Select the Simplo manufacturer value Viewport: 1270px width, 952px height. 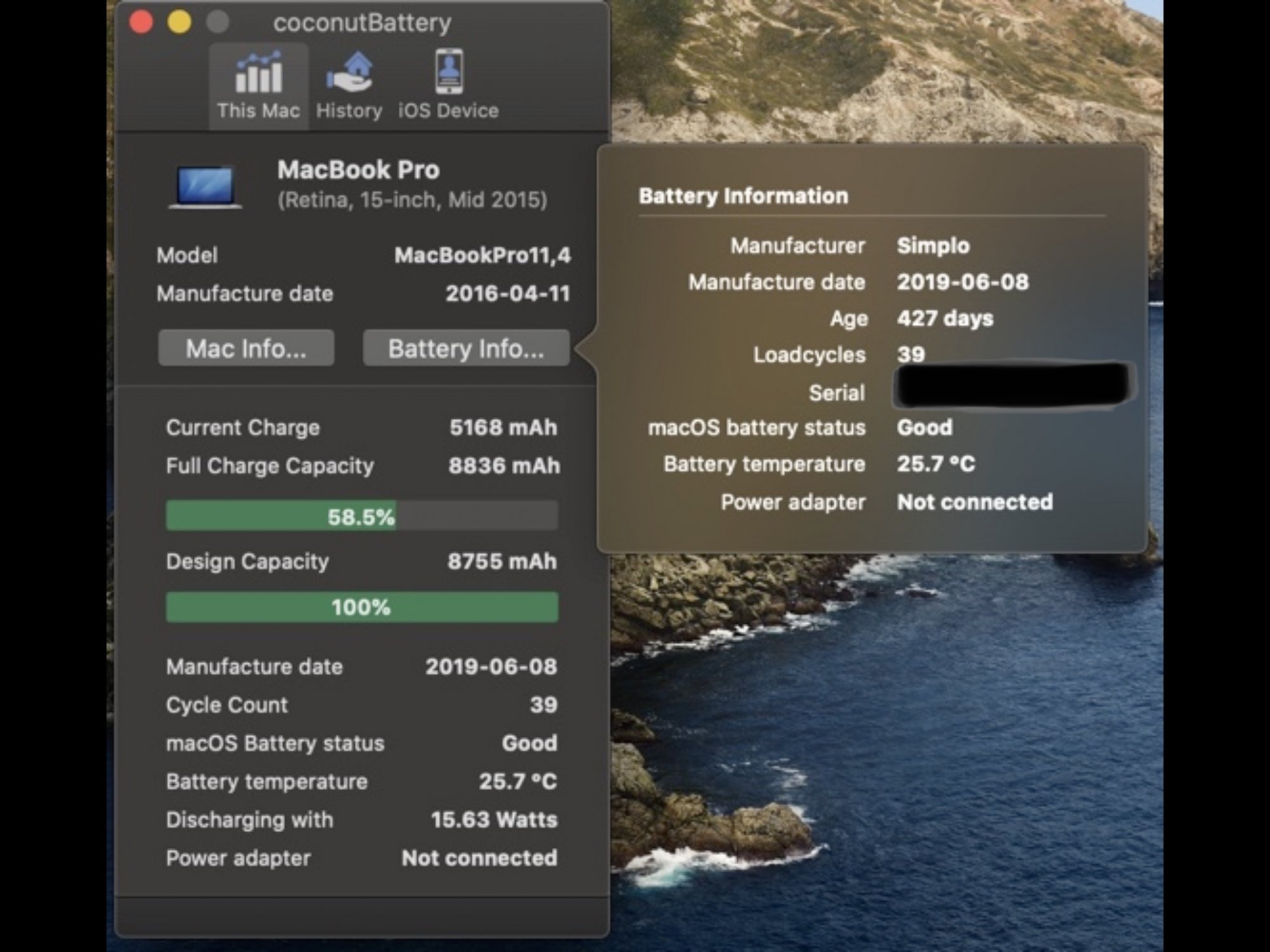click(x=933, y=246)
